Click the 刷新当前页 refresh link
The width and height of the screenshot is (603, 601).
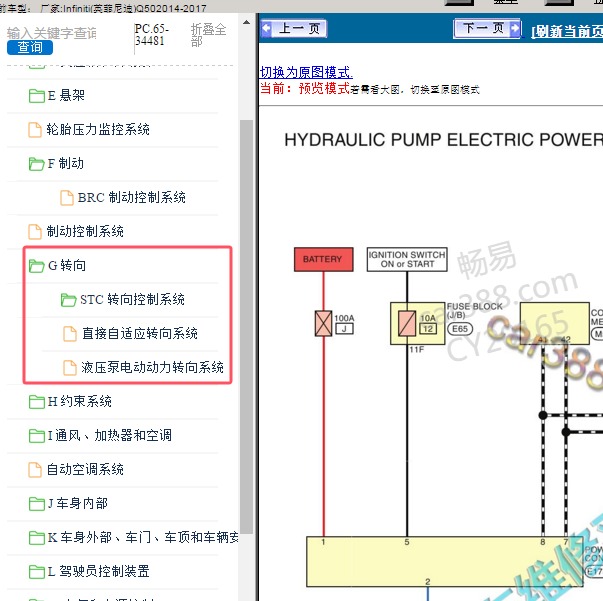(x=567, y=32)
